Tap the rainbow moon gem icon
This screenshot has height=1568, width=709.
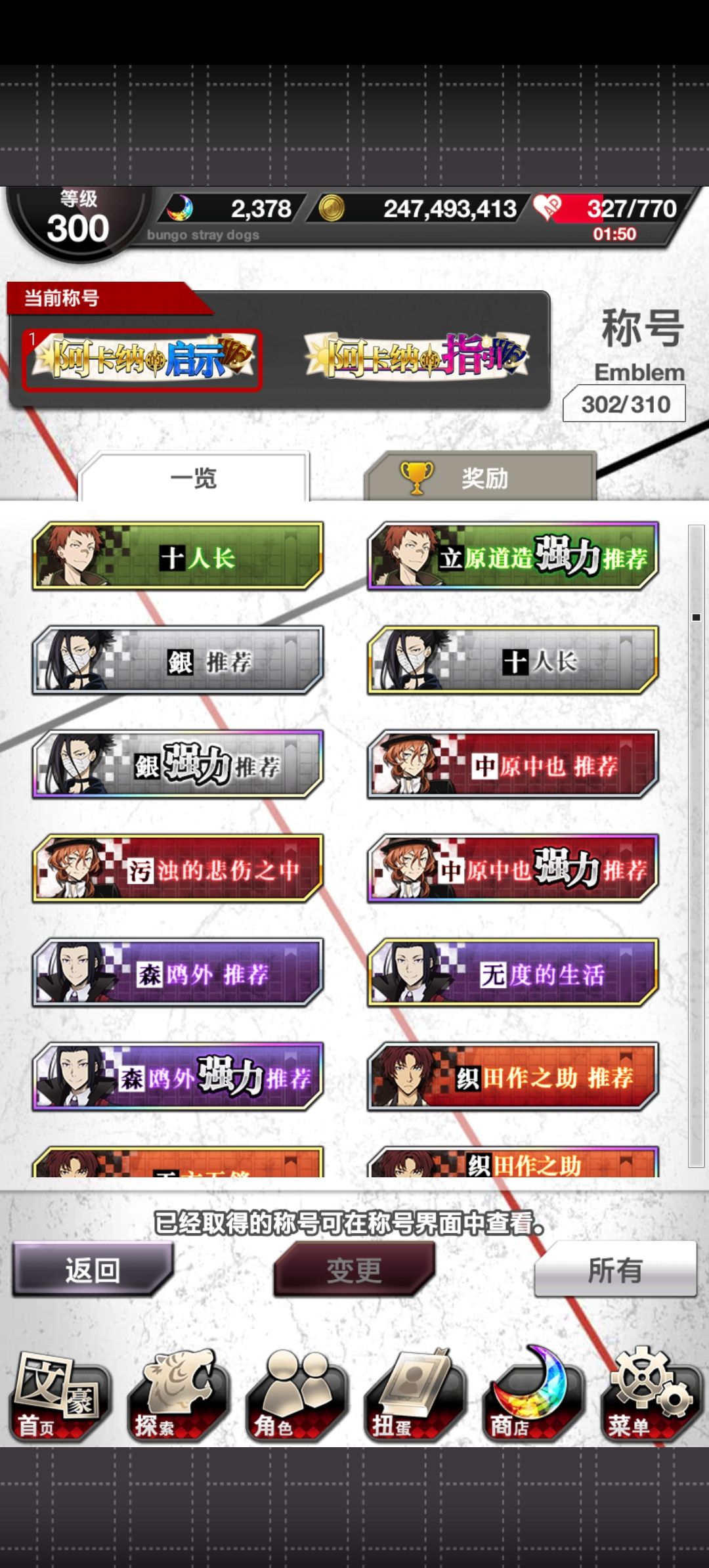pyautogui.click(x=179, y=209)
